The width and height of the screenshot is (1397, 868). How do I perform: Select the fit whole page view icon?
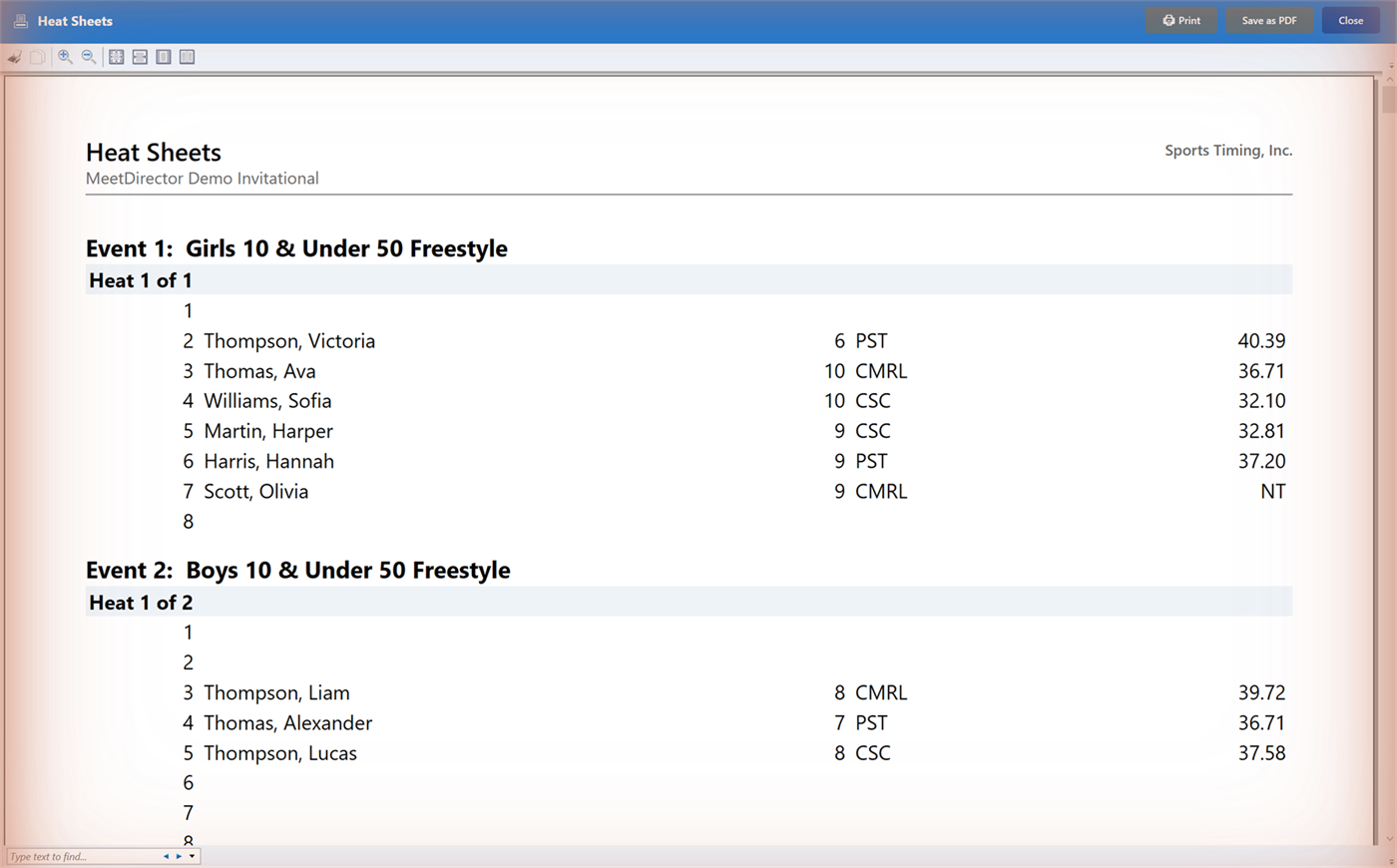tap(117, 57)
